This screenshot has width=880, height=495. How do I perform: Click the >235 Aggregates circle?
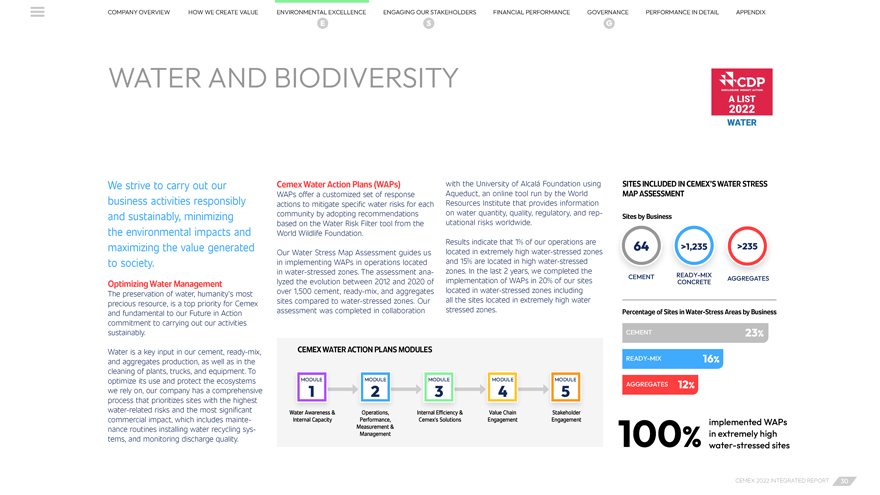(747, 246)
